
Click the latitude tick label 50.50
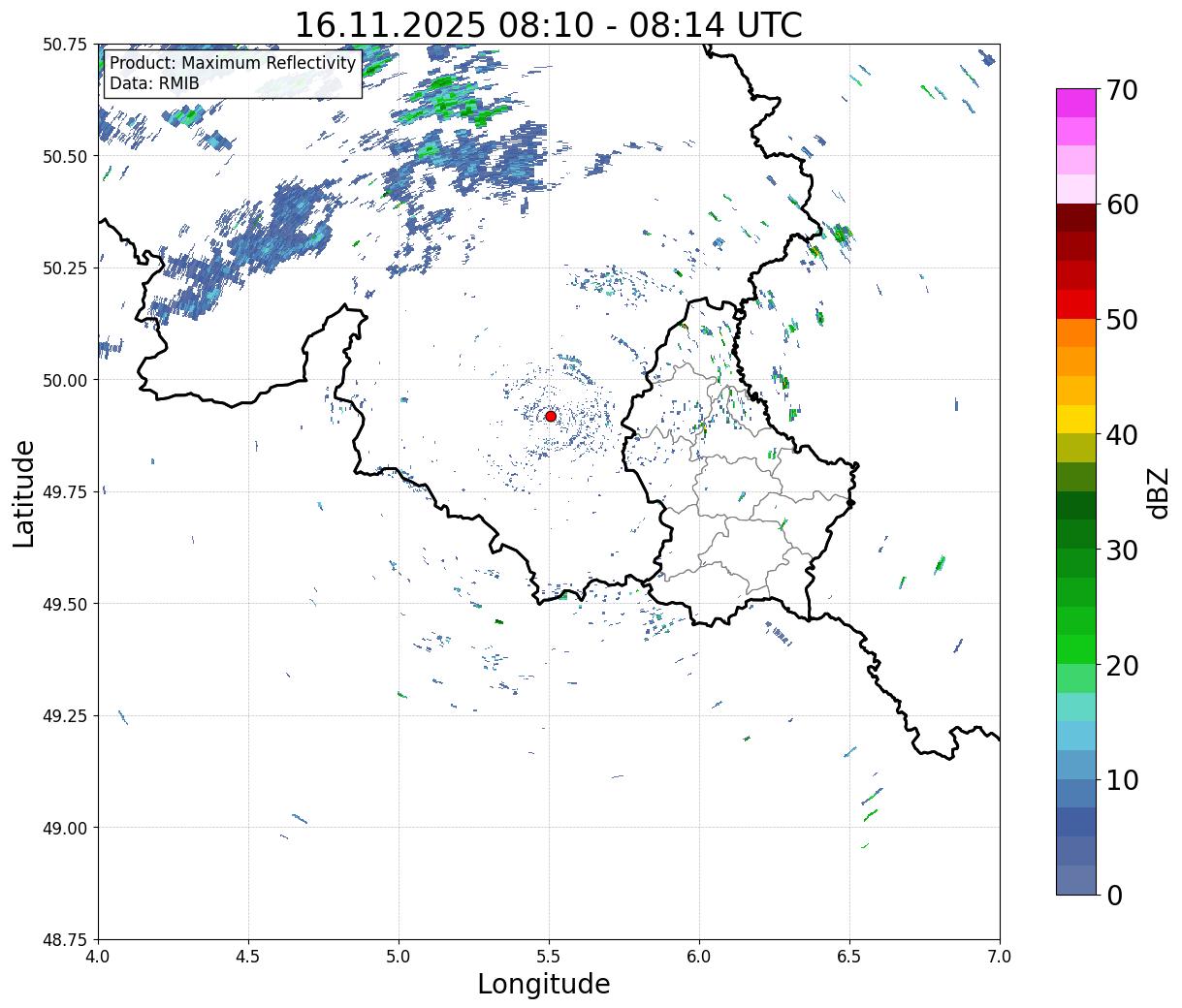pyautogui.click(x=65, y=156)
